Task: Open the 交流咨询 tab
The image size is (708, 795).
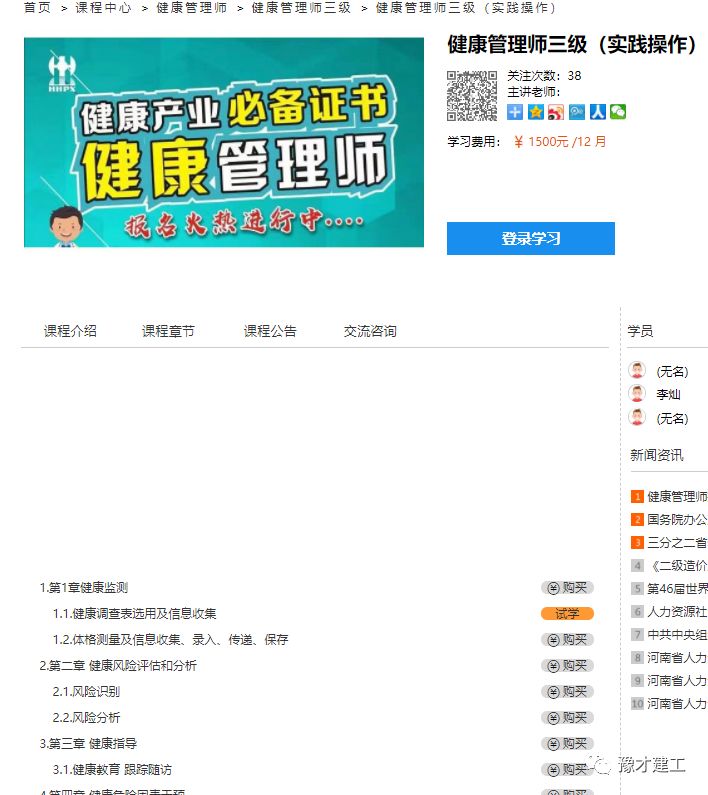Action: click(x=370, y=331)
